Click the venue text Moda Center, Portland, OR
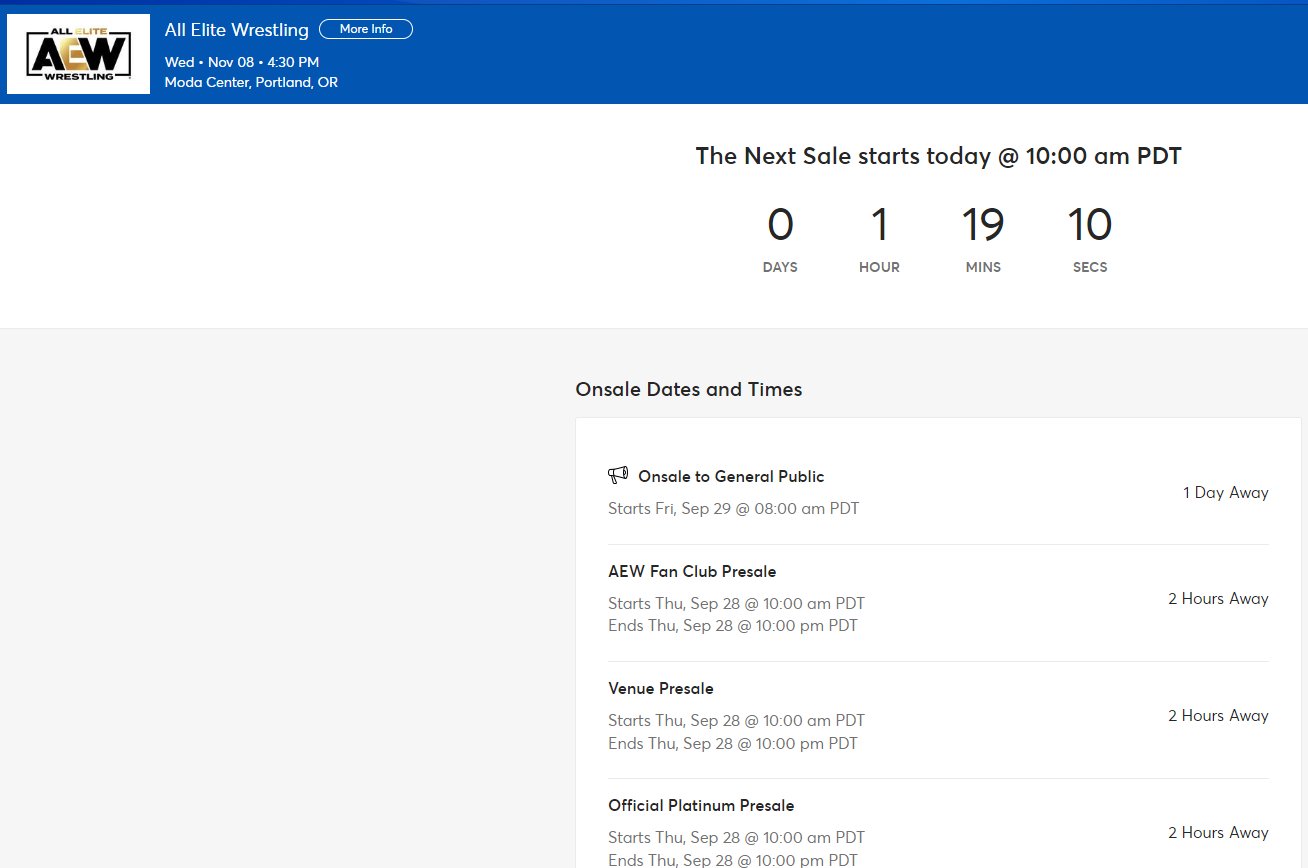The height and width of the screenshot is (868, 1308). 251,82
